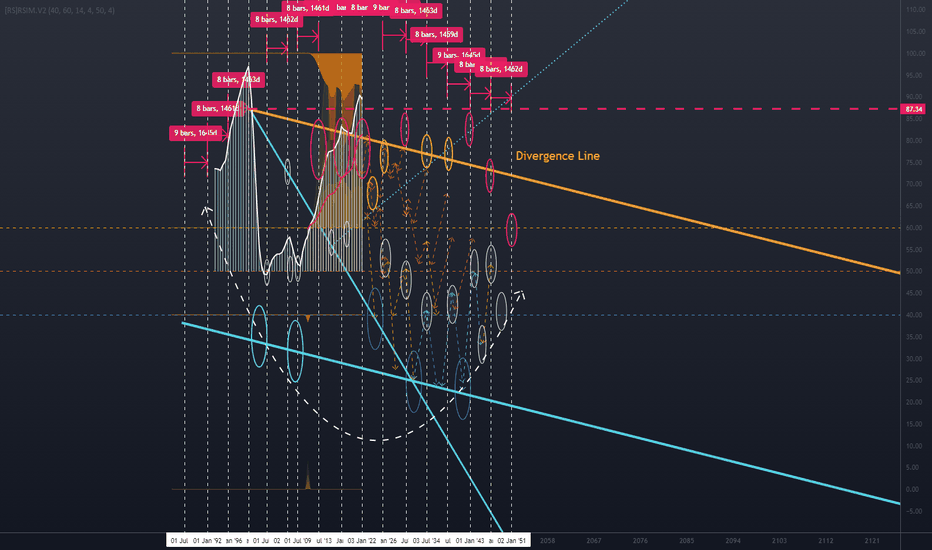Click the 10.00 price scale label
Image resolution: width=932 pixels, height=550 pixels.
915,446
